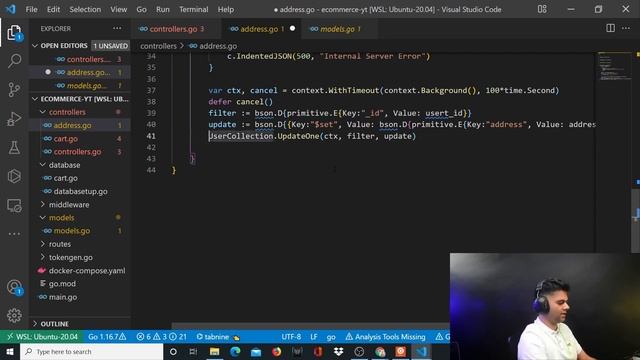The height and width of the screenshot is (360, 640).
Task: Click the editor minimap preview
Action: [614, 66]
